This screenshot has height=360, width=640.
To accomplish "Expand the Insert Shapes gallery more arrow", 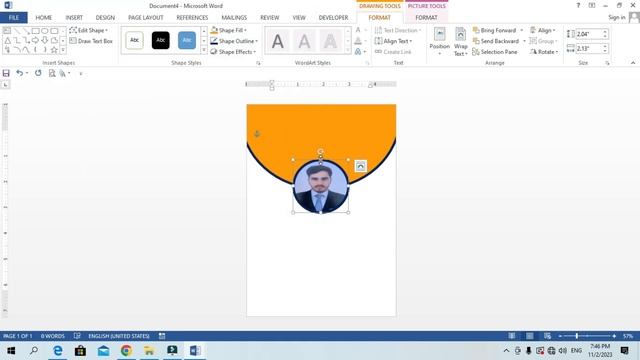I will point(63,50).
